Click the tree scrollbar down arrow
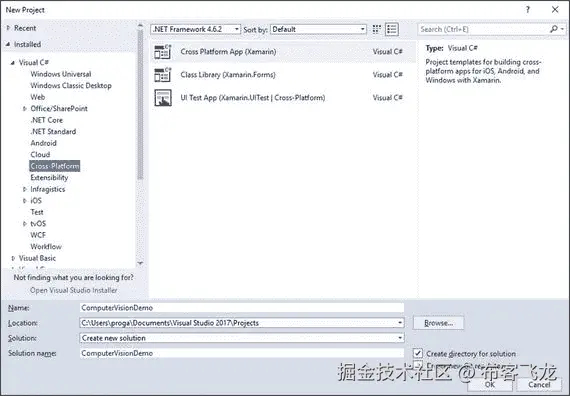This screenshot has width=570, height=396. click(140, 263)
